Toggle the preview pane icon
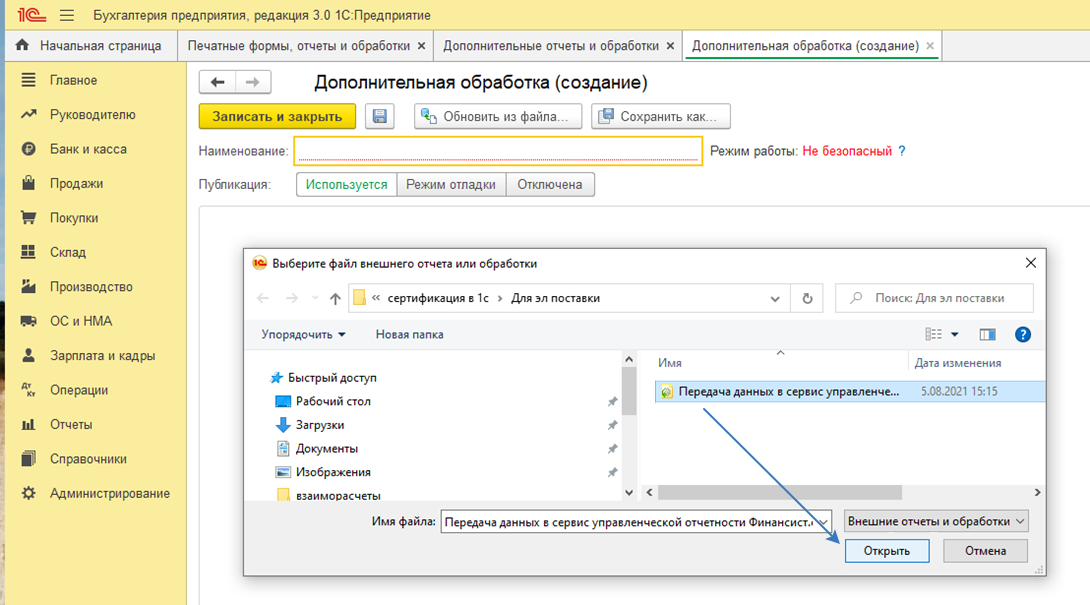This screenshot has height=605, width=1090. point(987,334)
